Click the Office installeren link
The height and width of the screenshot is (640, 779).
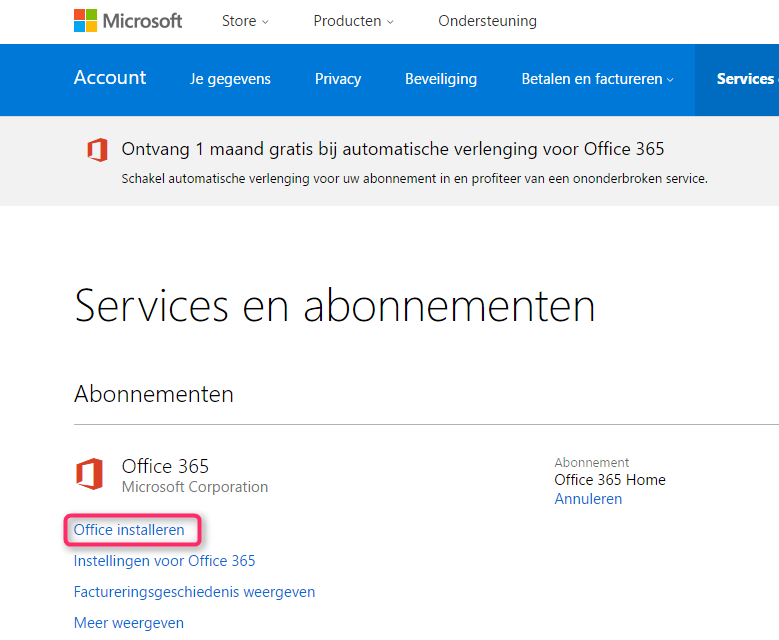coord(129,530)
